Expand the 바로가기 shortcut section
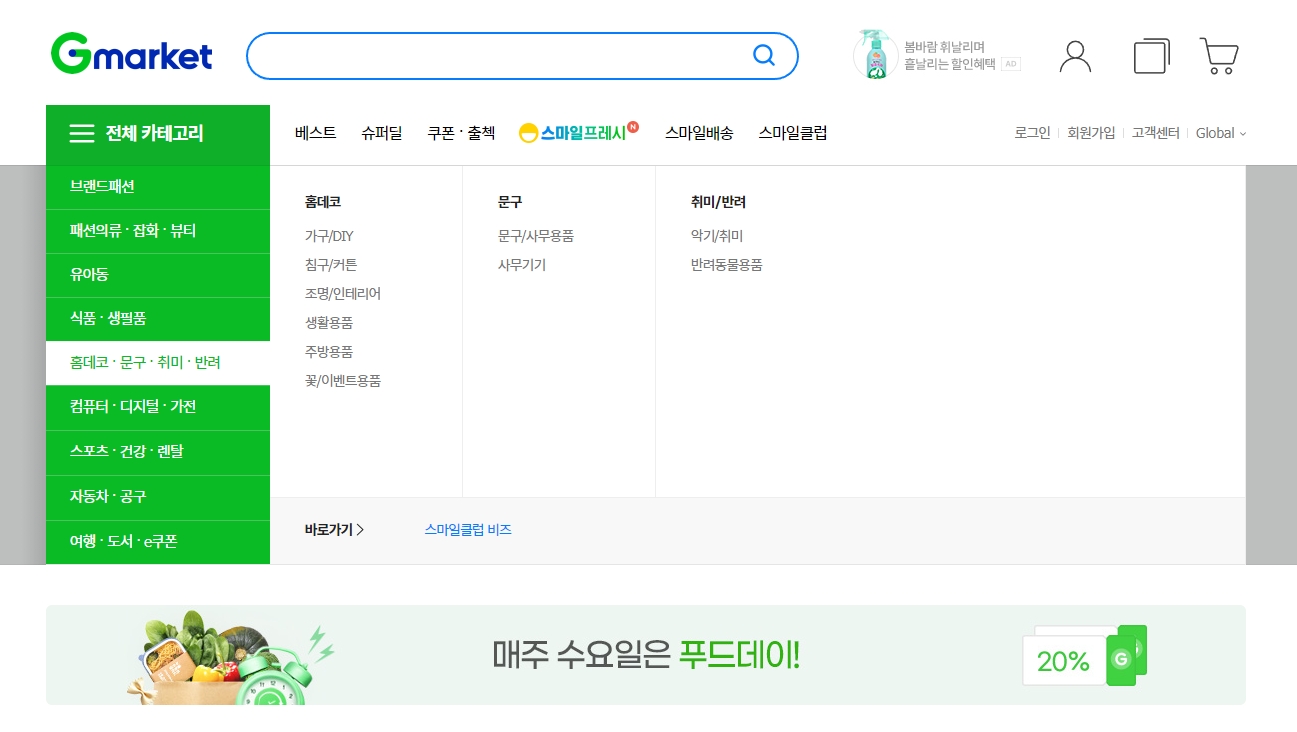This screenshot has width=1297, height=732. pyautogui.click(x=334, y=530)
